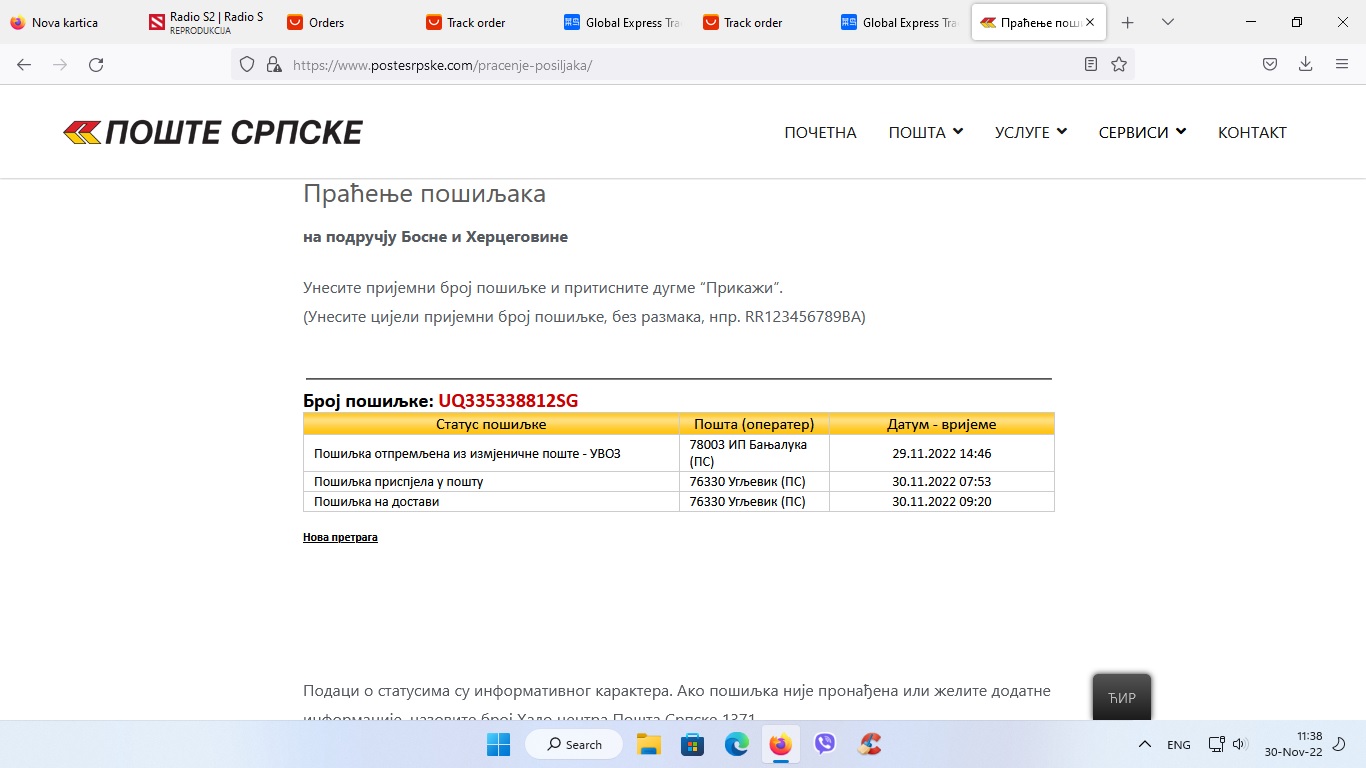The height and width of the screenshot is (768, 1366).
Task: Click the 30.11.2022 07:53 date cell
Action: point(941,481)
